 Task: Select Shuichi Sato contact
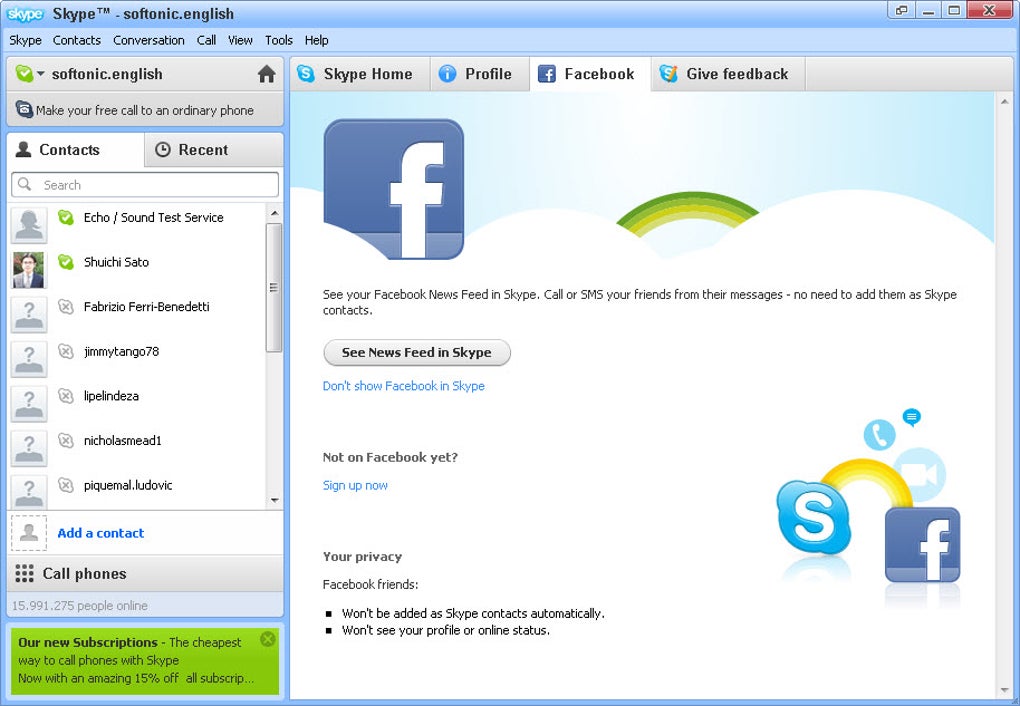(137, 269)
